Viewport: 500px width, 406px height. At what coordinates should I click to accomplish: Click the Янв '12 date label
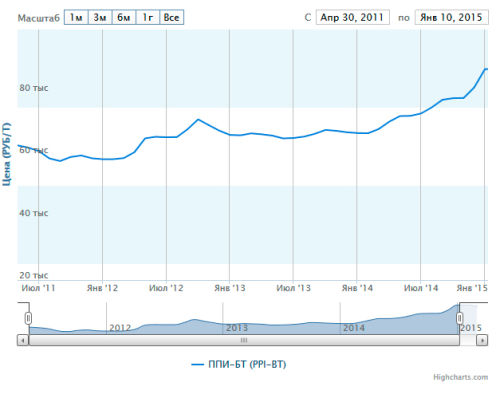click(x=102, y=288)
